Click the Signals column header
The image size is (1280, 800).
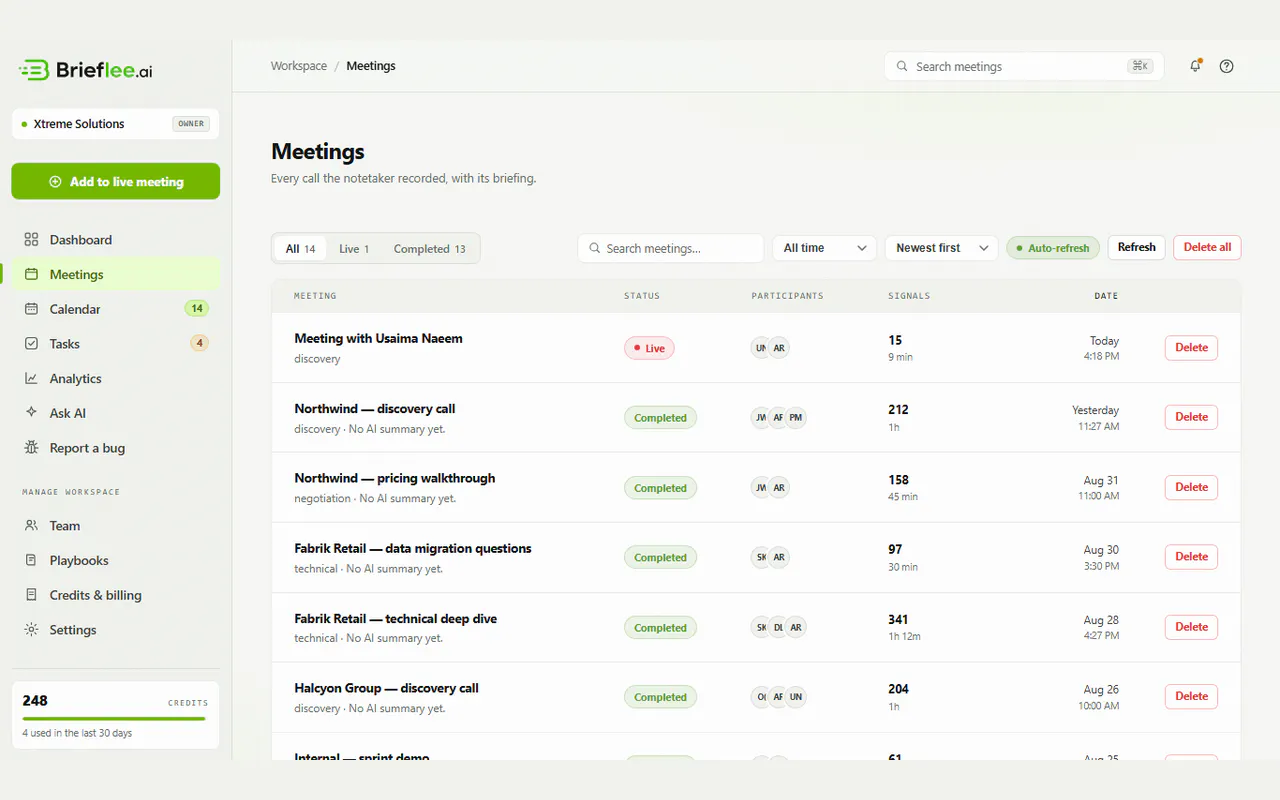click(909, 296)
